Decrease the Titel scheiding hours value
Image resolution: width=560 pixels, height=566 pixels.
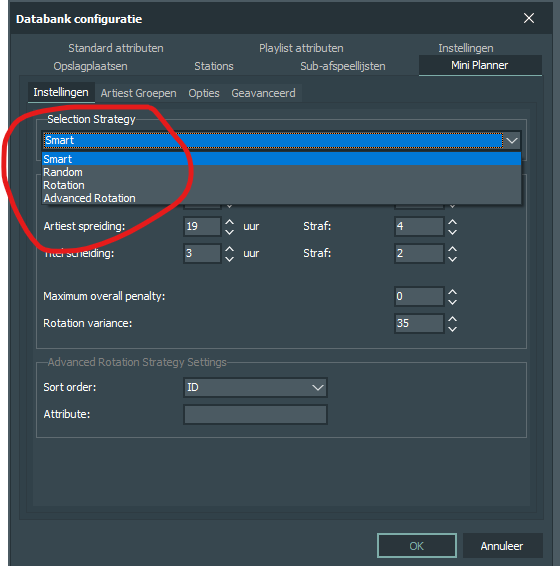point(229,259)
